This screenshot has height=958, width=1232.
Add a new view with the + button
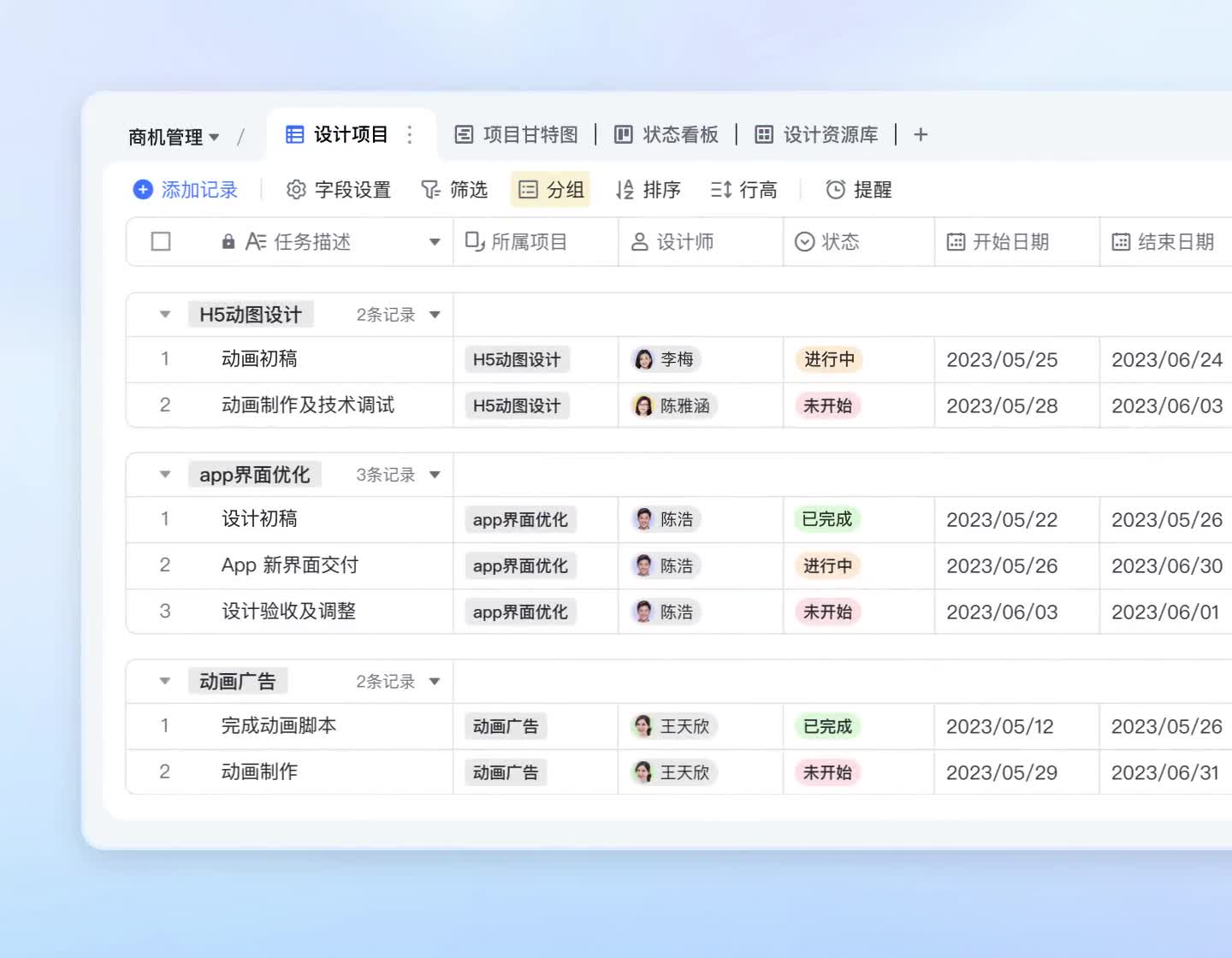921,134
